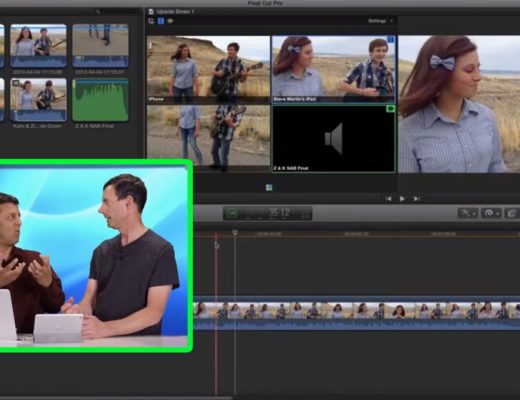This screenshot has height=400, width=520.
Task: Click the main viewer image of girl
Action: (459, 104)
